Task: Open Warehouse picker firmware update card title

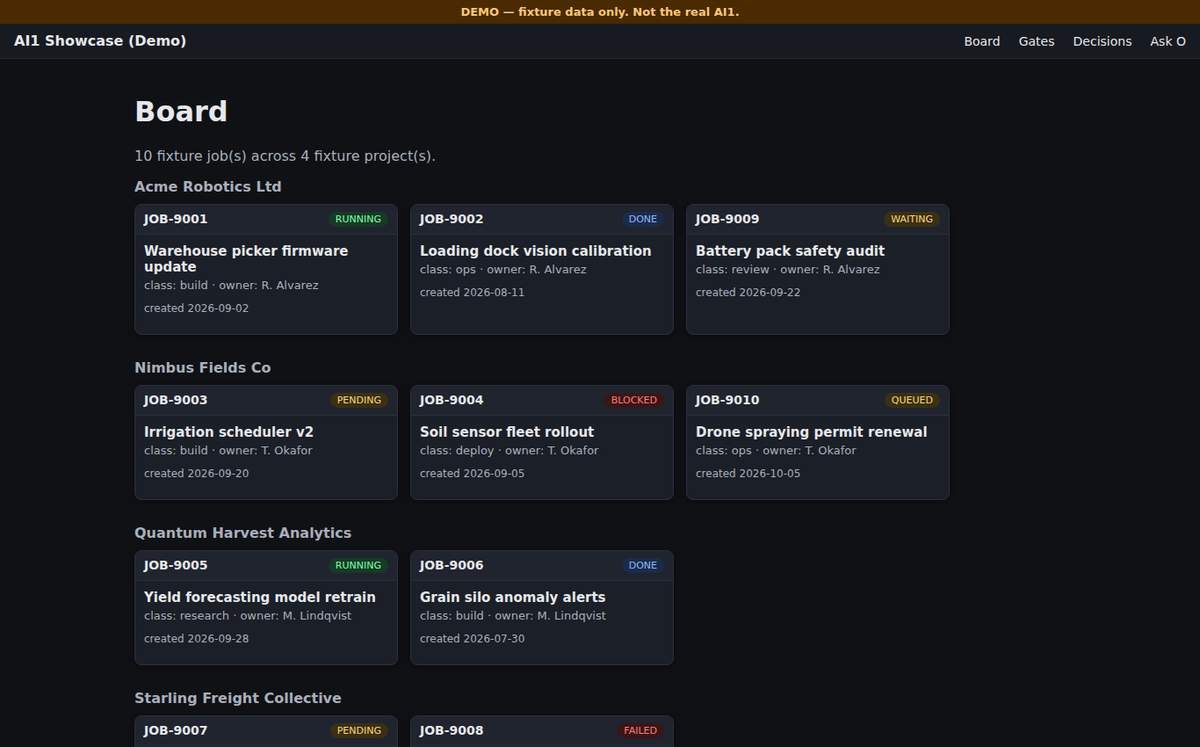Action: pos(246,259)
